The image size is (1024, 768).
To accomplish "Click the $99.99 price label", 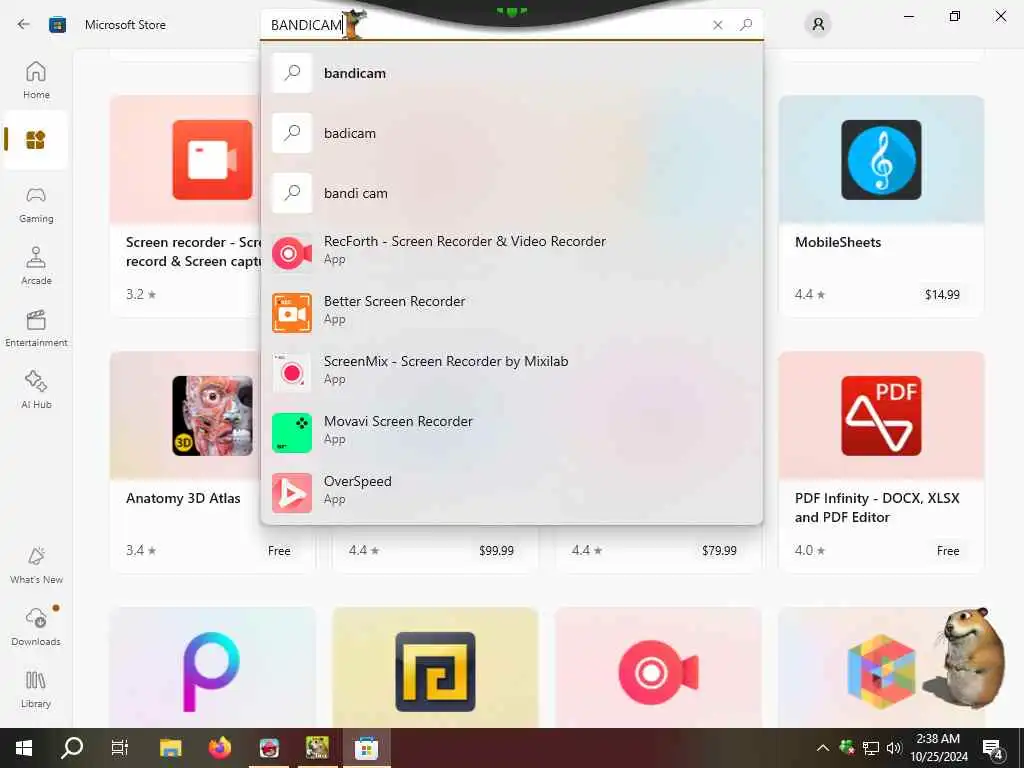I will tap(496, 551).
